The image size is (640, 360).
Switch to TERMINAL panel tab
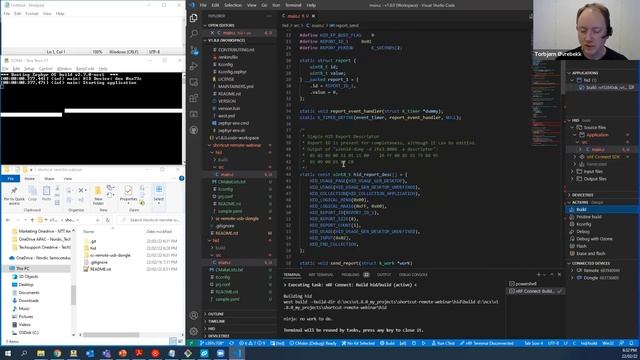[292, 275]
